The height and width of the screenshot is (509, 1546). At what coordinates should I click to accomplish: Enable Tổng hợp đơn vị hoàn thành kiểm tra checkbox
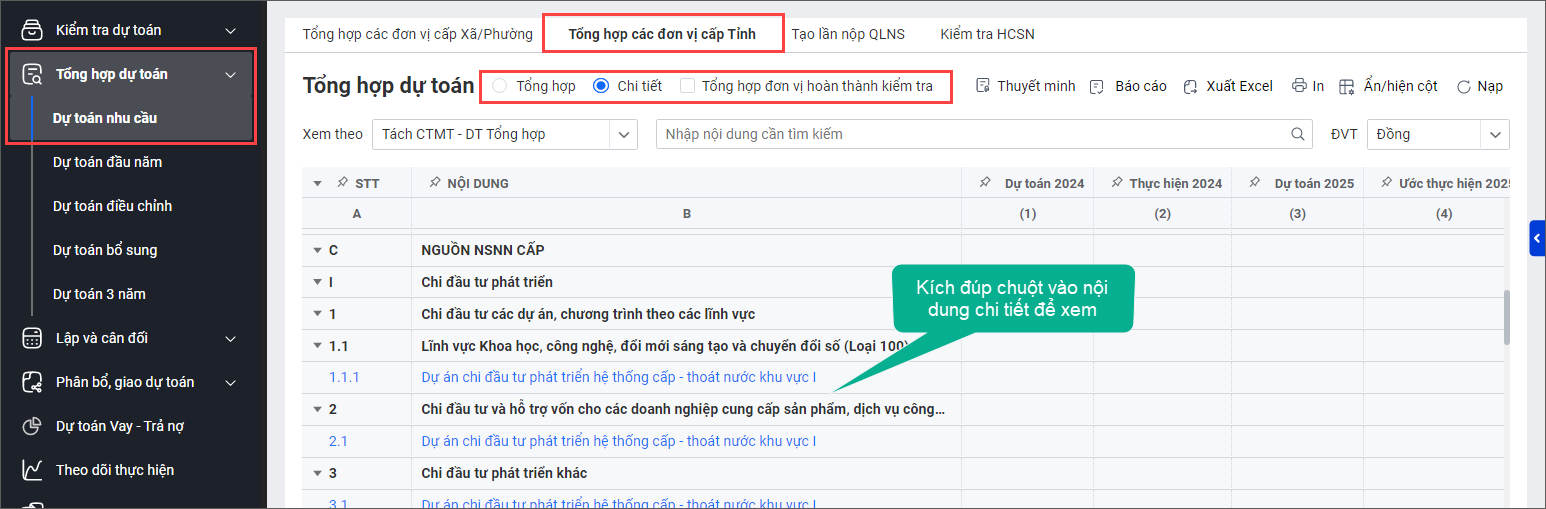(688, 86)
